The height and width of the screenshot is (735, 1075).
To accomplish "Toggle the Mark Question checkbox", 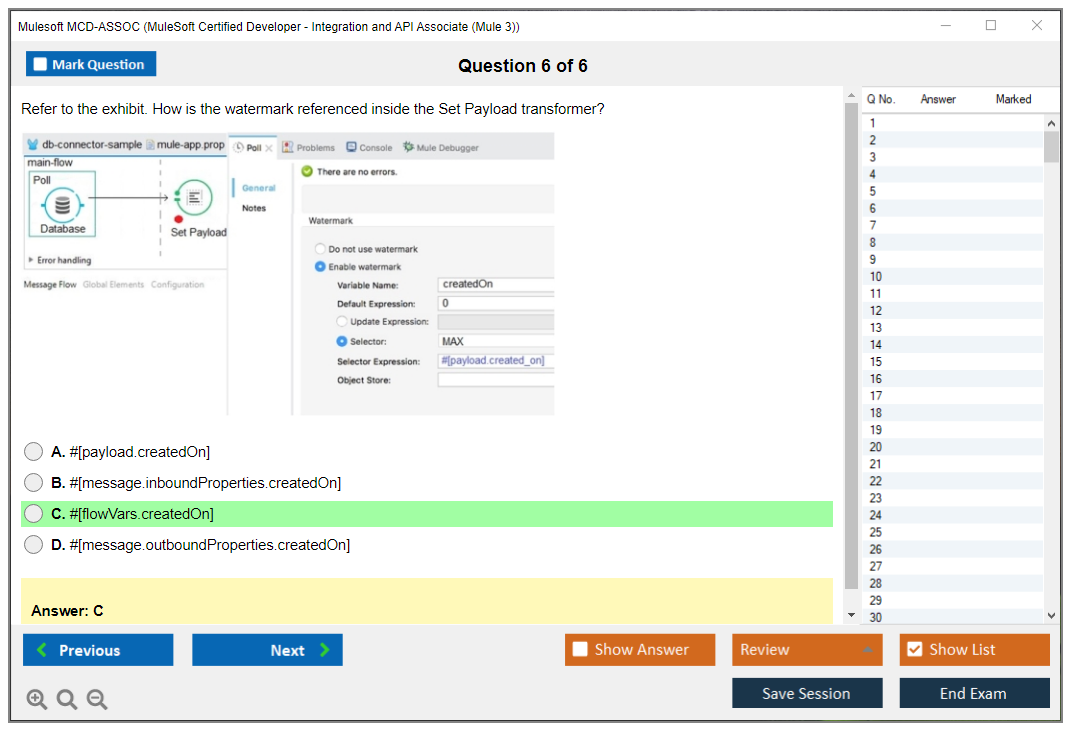I will coord(41,65).
